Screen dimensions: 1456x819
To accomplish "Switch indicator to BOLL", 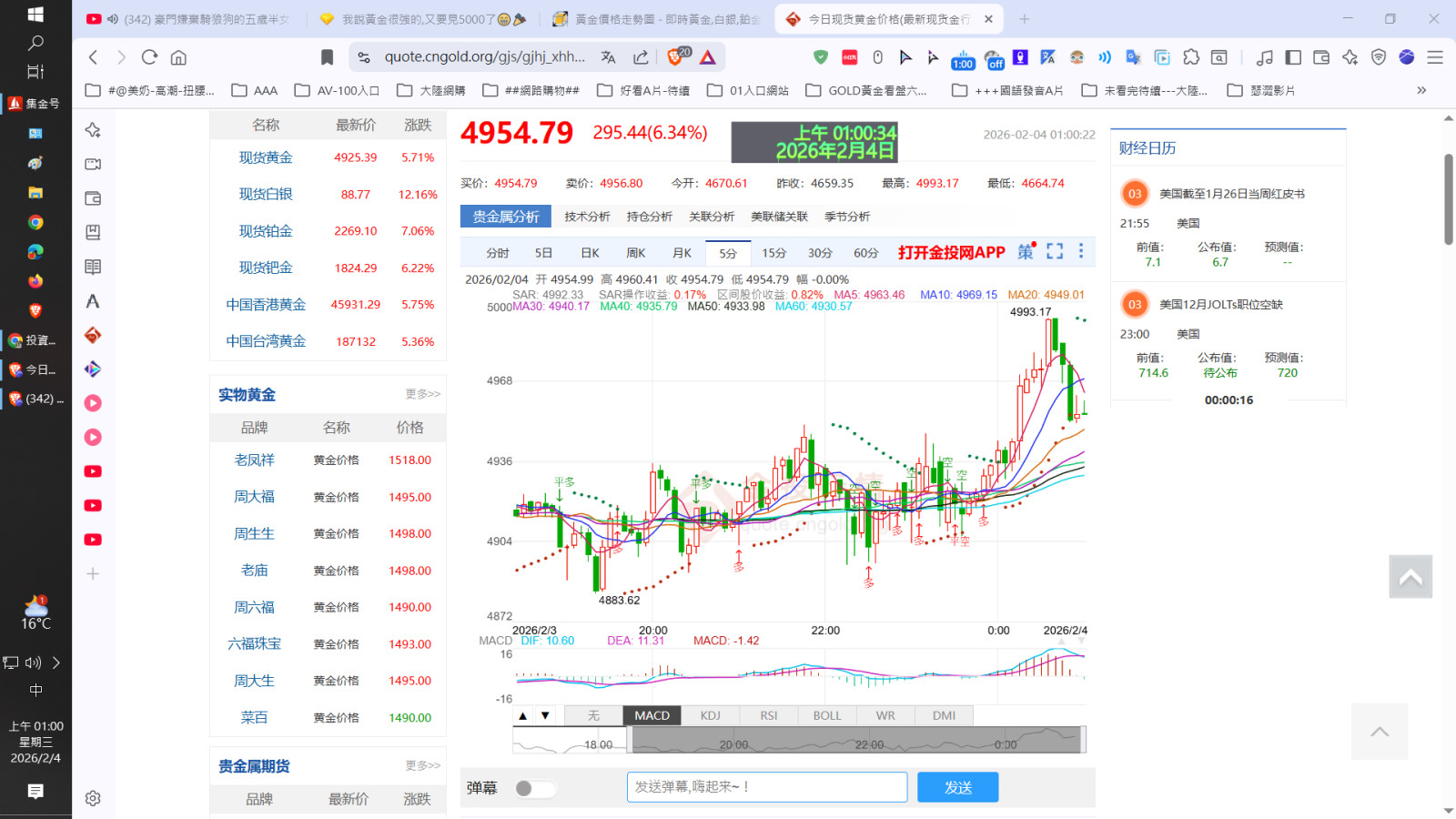I will (826, 715).
